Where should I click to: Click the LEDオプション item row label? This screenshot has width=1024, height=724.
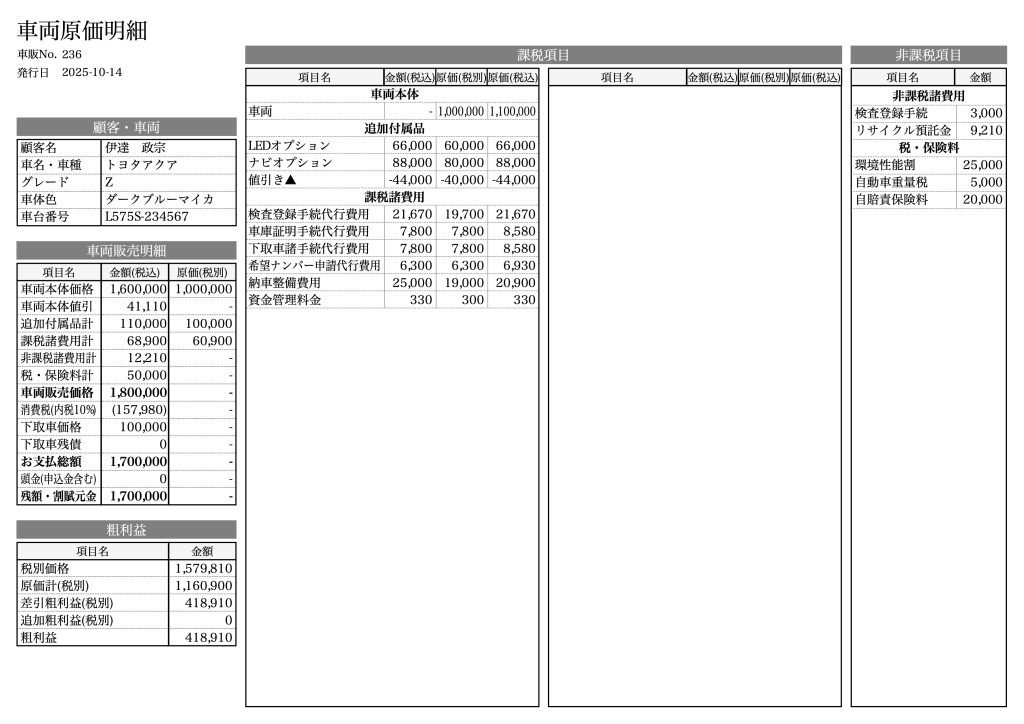(x=289, y=146)
